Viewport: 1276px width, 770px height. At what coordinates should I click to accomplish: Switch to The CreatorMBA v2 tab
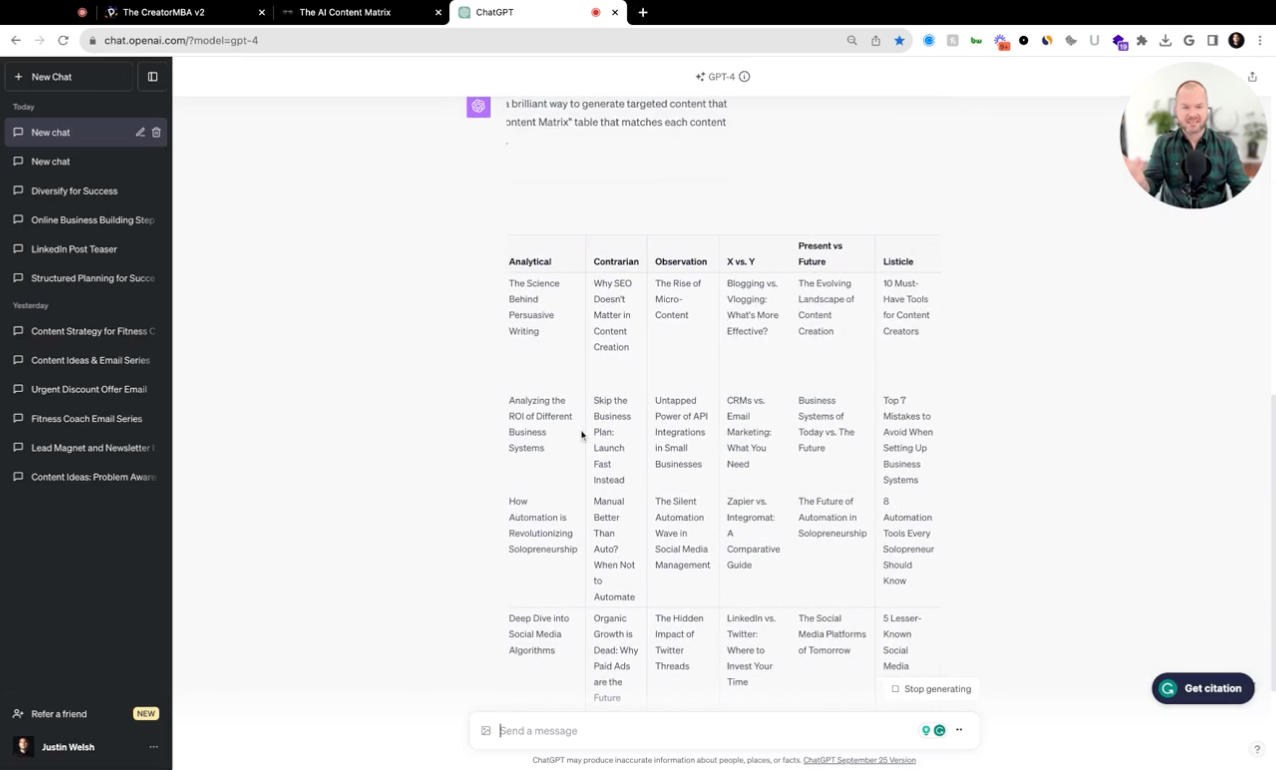163,12
